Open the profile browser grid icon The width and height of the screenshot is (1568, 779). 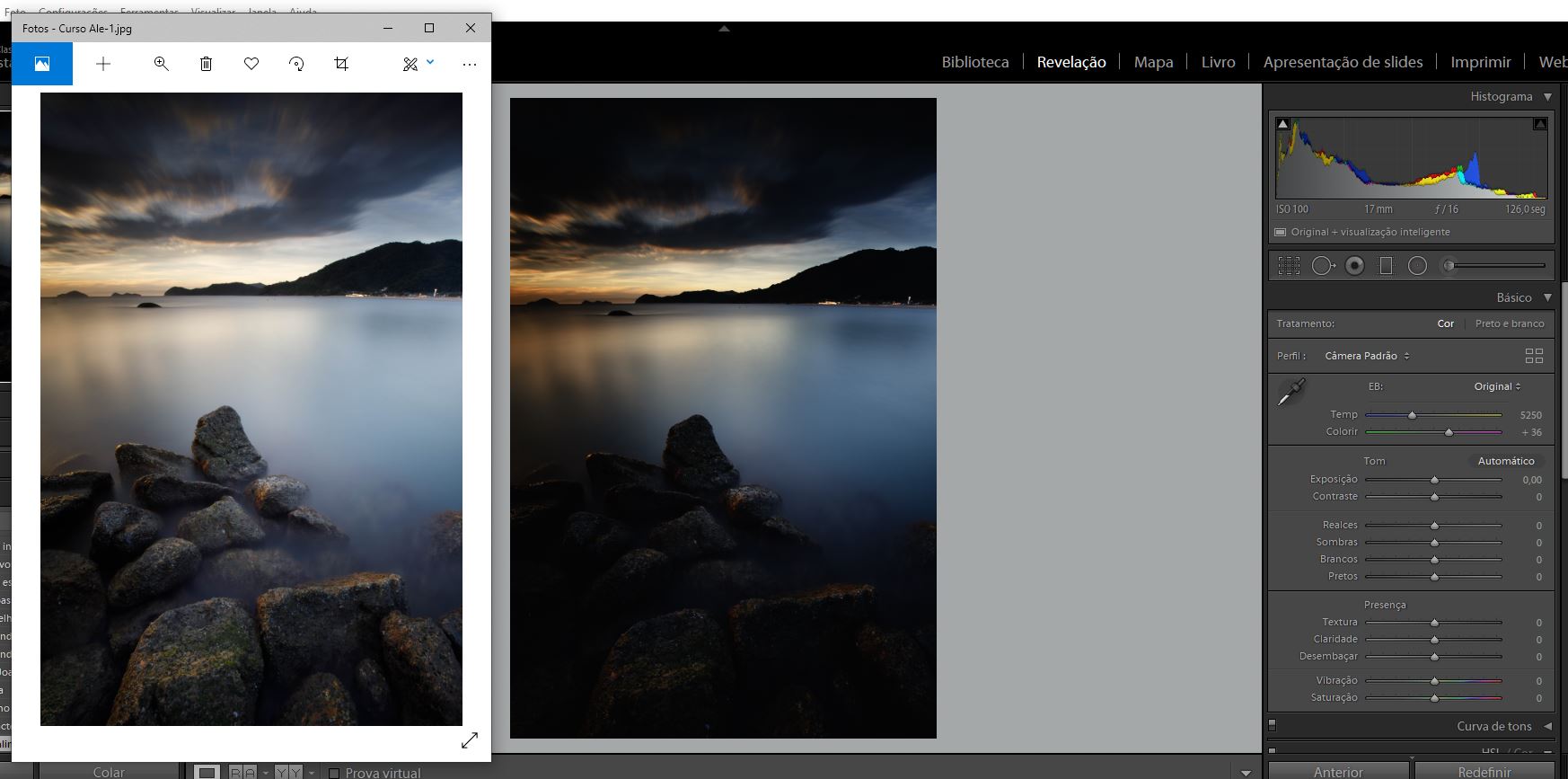[x=1534, y=356]
